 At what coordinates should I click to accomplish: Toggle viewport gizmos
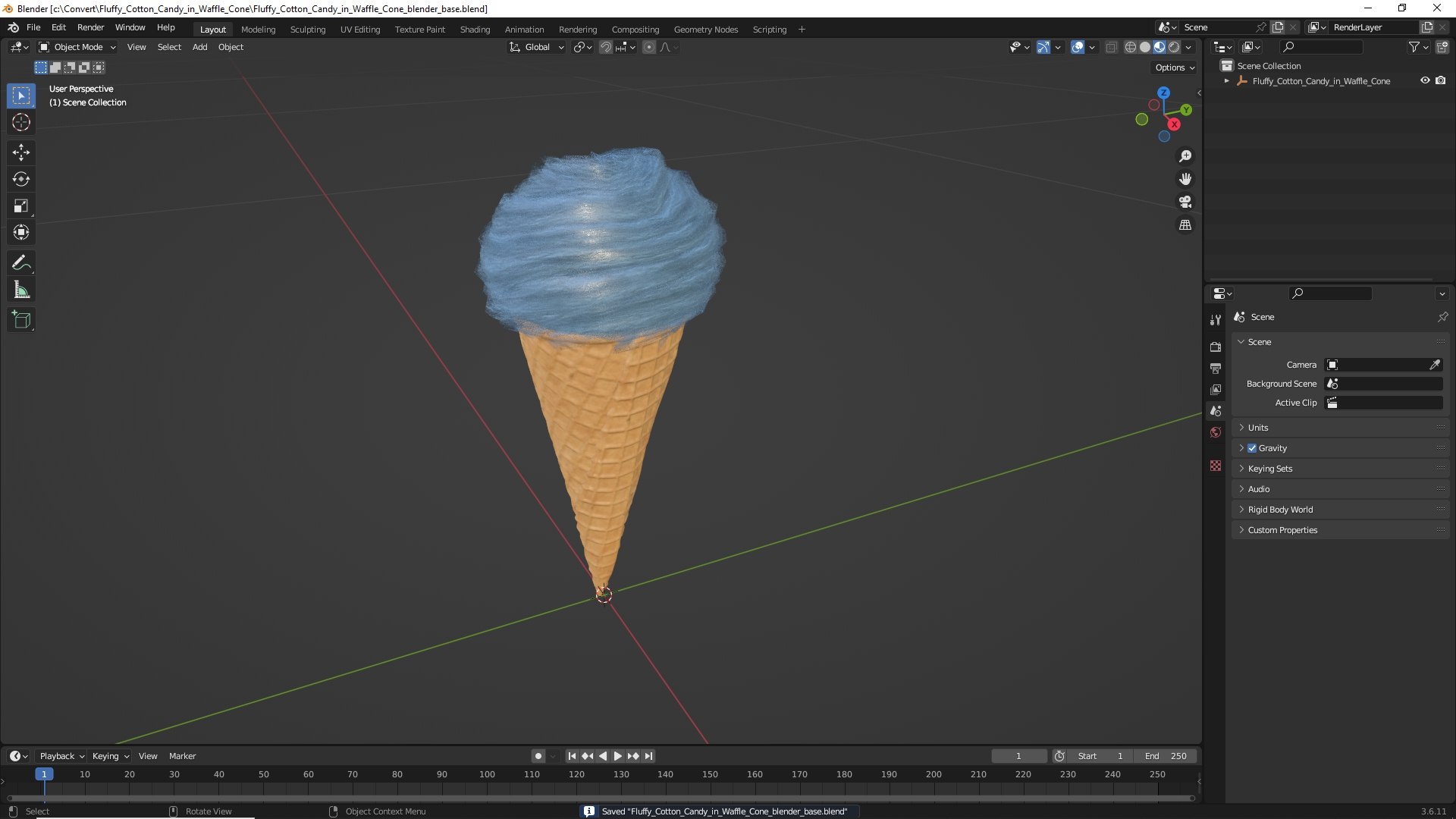click(1043, 47)
